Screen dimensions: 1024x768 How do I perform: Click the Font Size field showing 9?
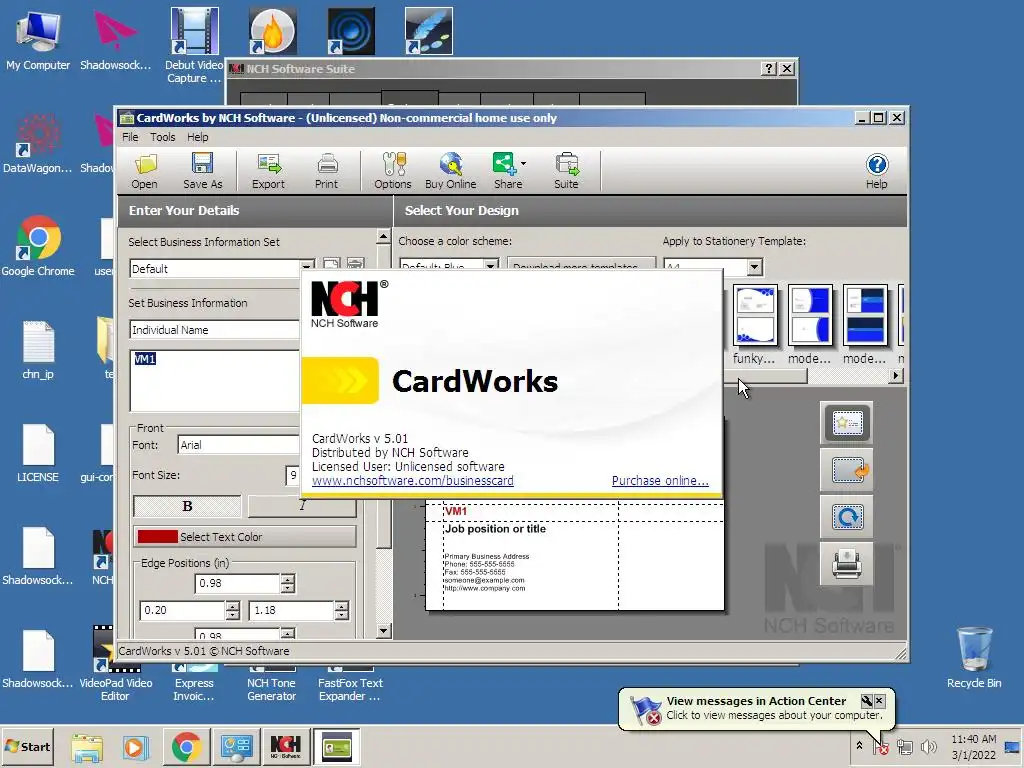pos(293,475)
